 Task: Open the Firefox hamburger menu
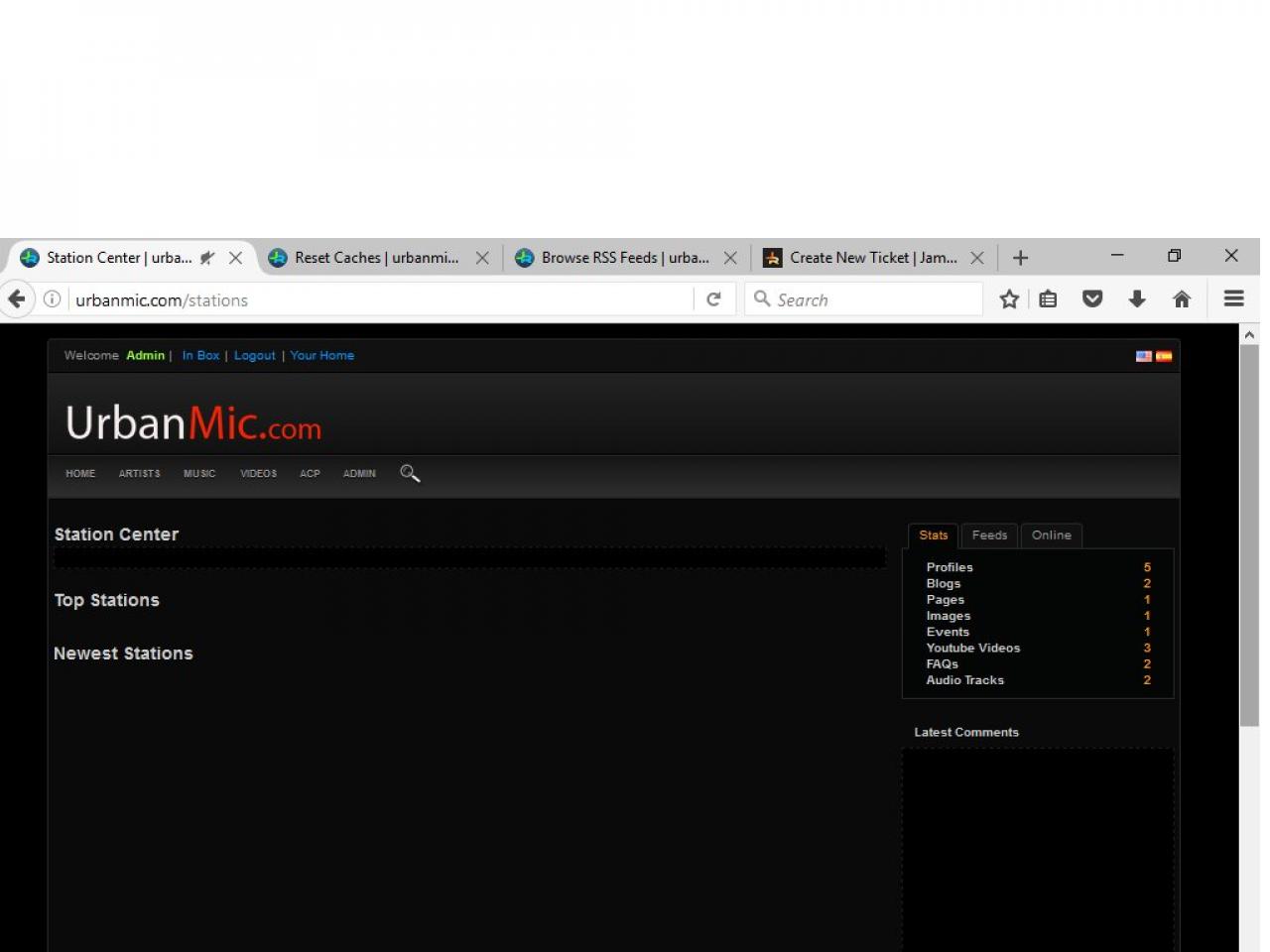point(1234,299)
